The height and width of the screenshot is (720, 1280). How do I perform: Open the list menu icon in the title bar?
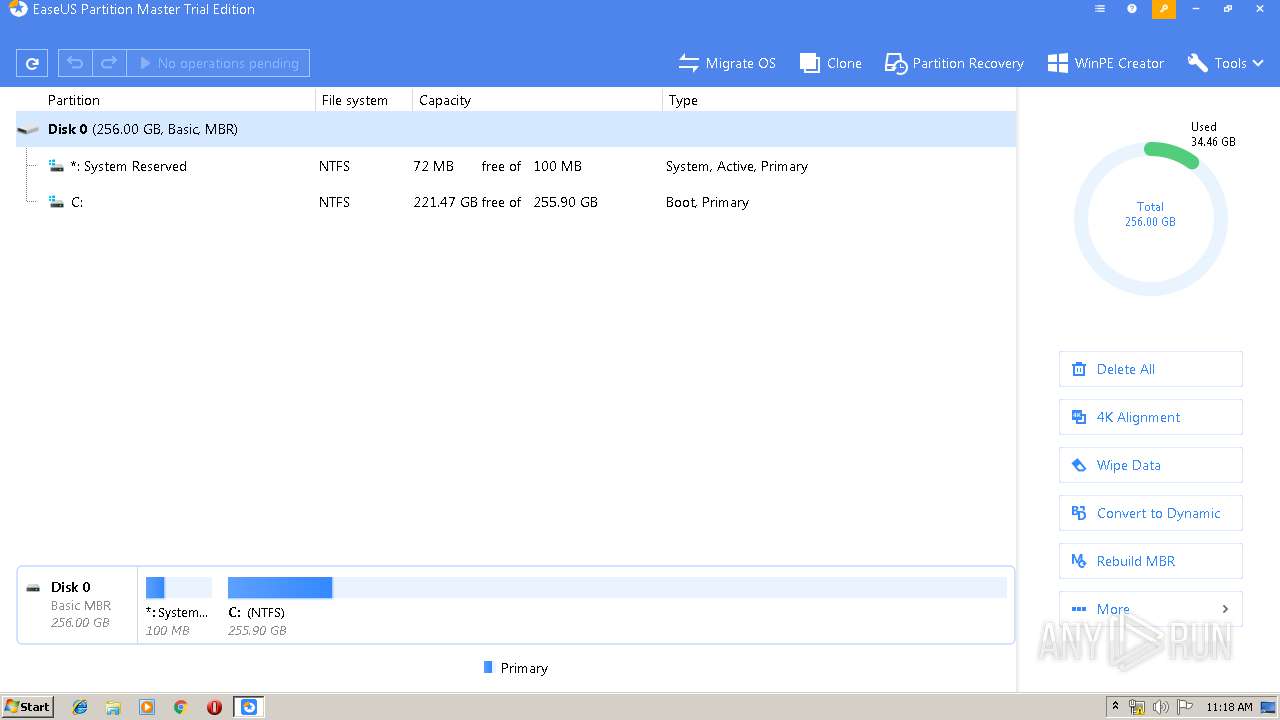tap(1100, 9)
